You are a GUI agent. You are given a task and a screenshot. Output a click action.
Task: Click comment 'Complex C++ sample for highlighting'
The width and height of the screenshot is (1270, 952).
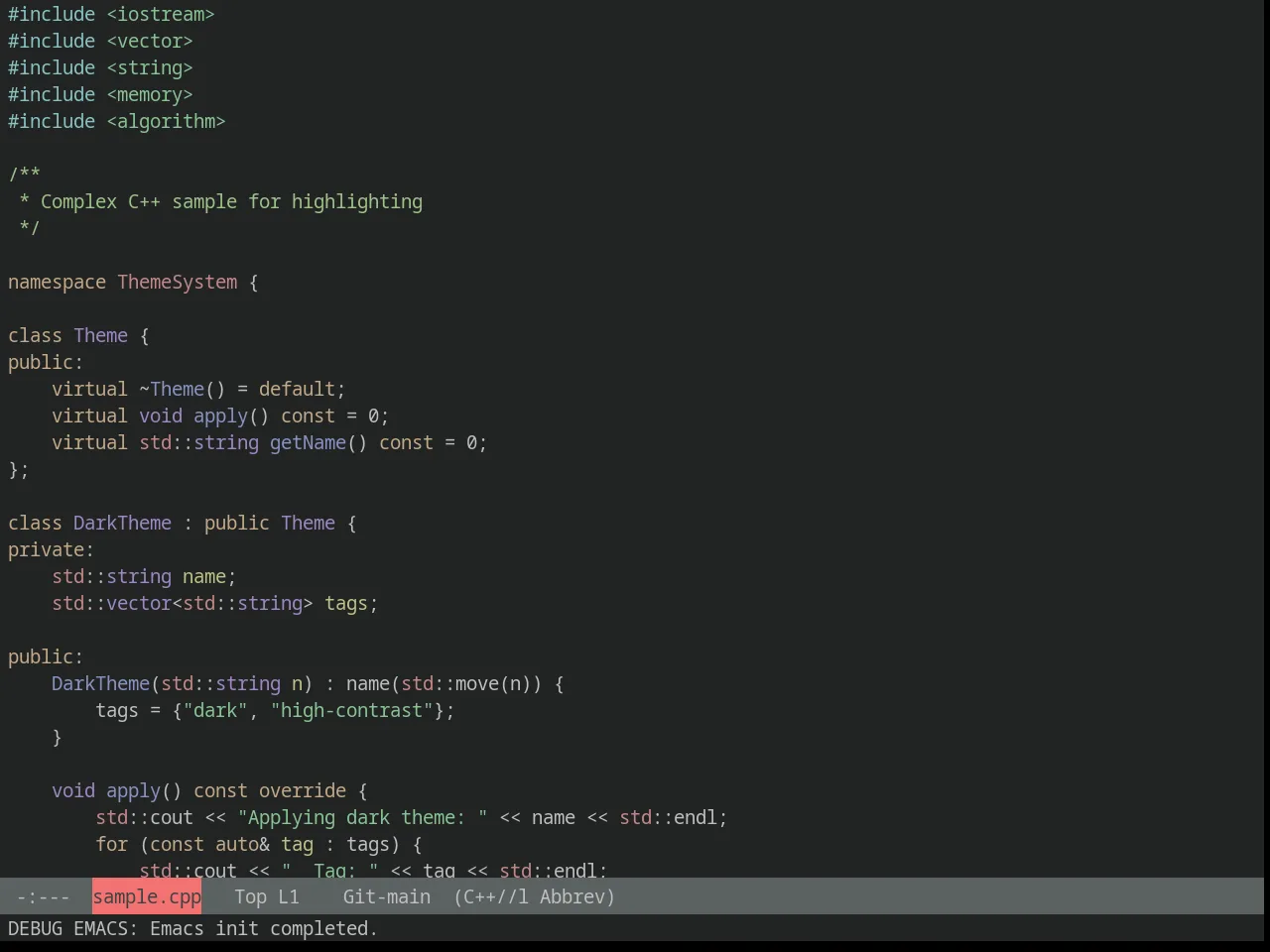pos(231,201)
